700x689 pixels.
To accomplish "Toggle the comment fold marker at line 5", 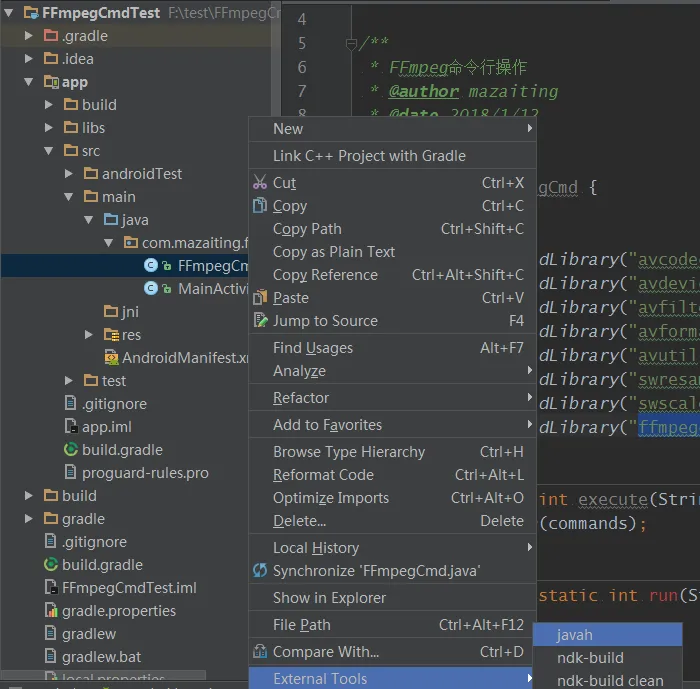I will [351, 44].
